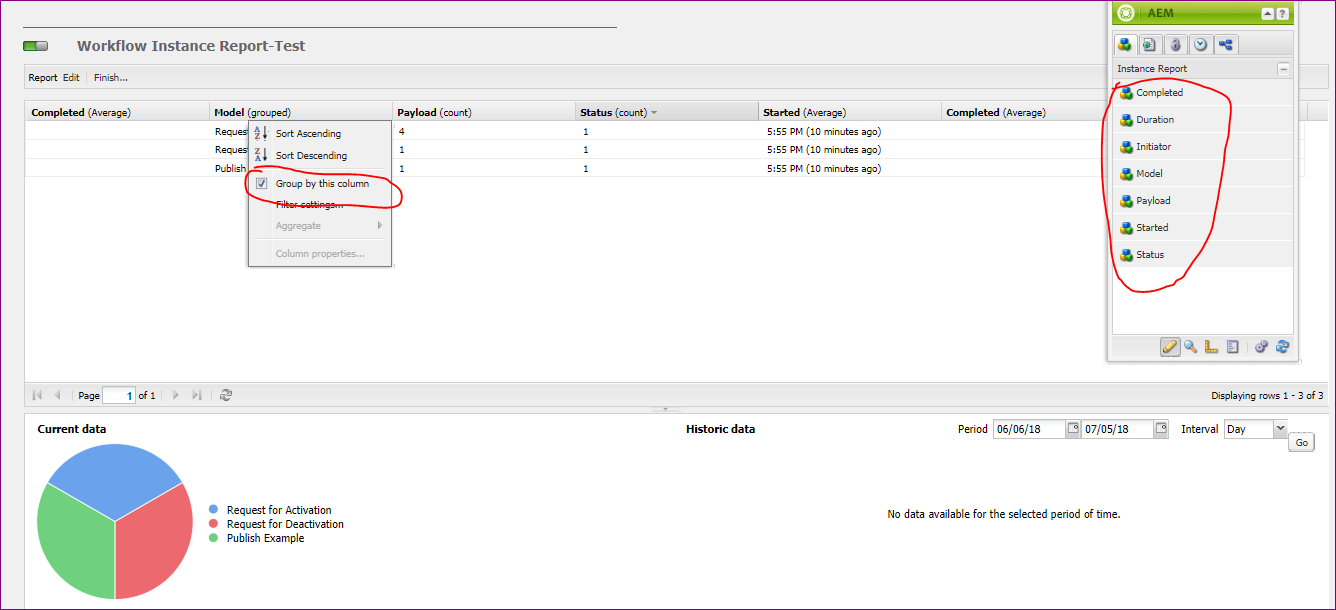Click the clock Versioning tab icon in Sidekick
Viewport: 1336px width, 610px height.
click(x=1199, y=44)
